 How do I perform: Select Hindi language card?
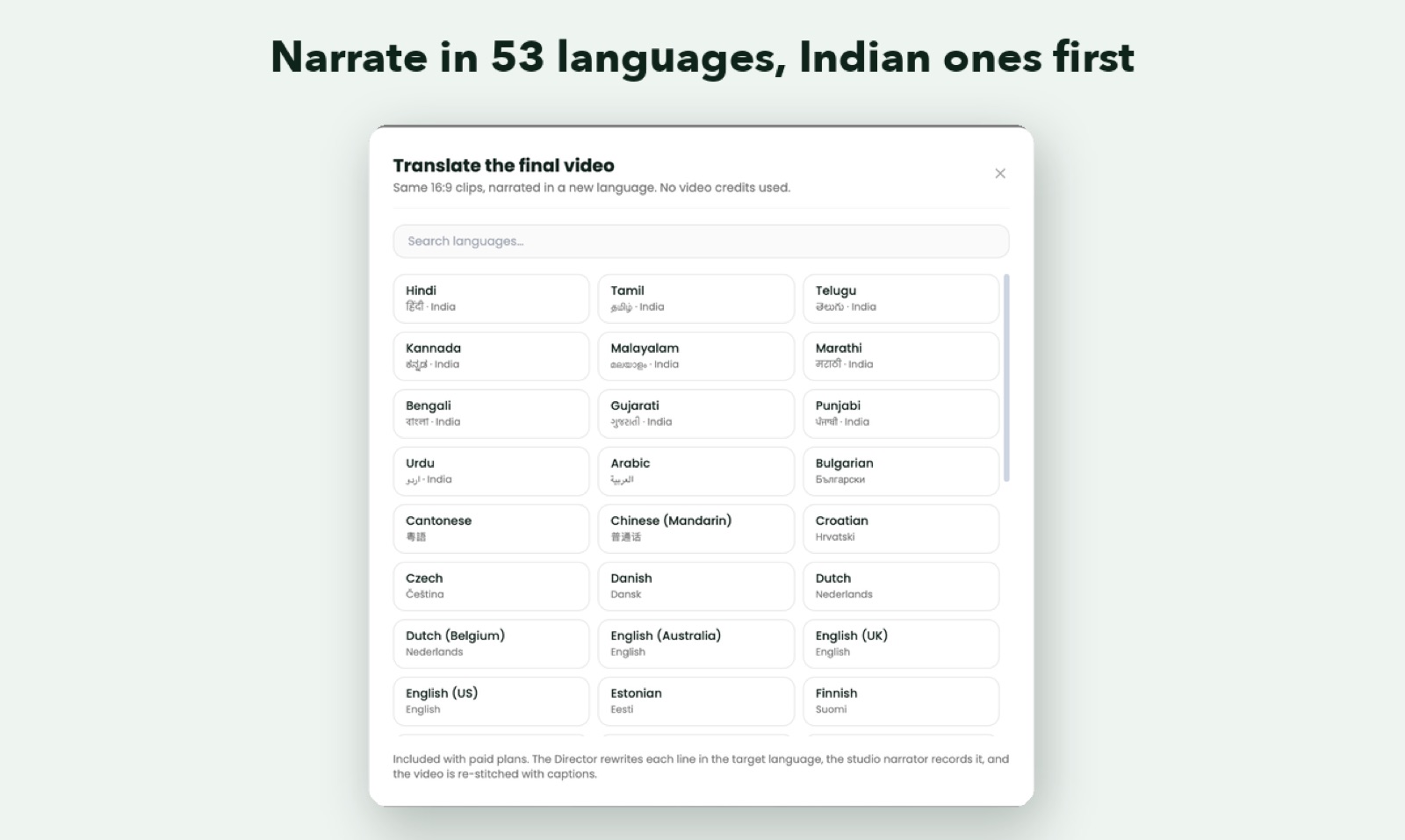[491, 298]
